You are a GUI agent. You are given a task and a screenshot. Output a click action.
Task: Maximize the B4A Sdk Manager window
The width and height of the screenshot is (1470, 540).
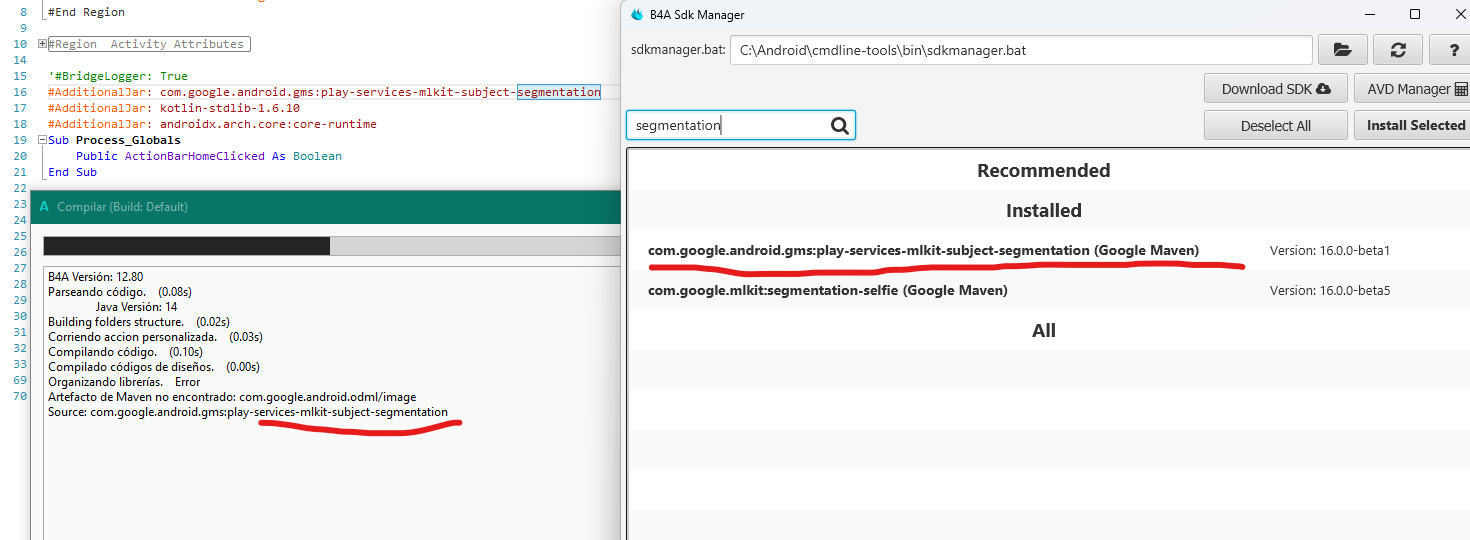[1415, 14]
